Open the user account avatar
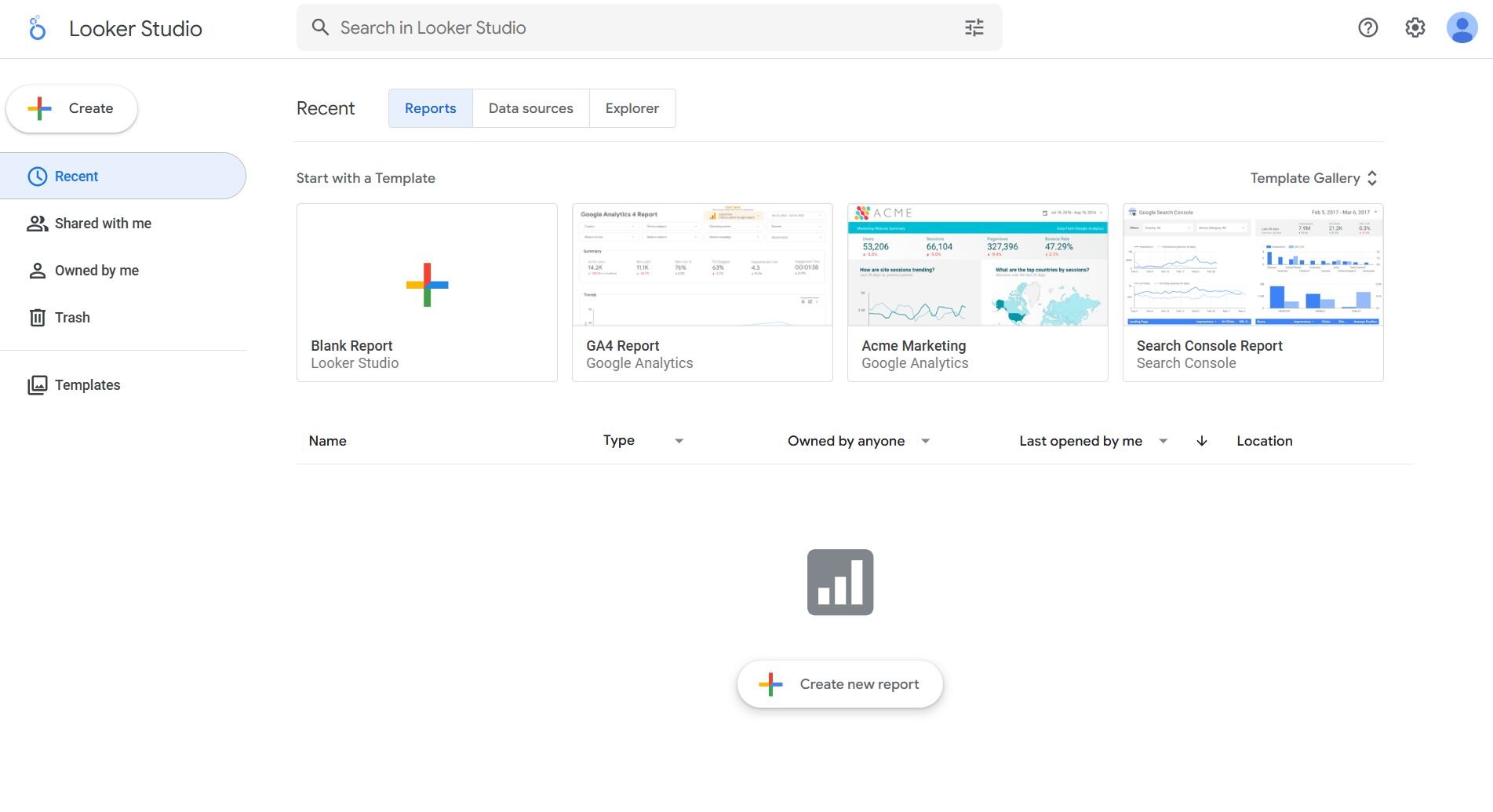The width and height of the screenshot is (1493, 812). [1461, 28]
